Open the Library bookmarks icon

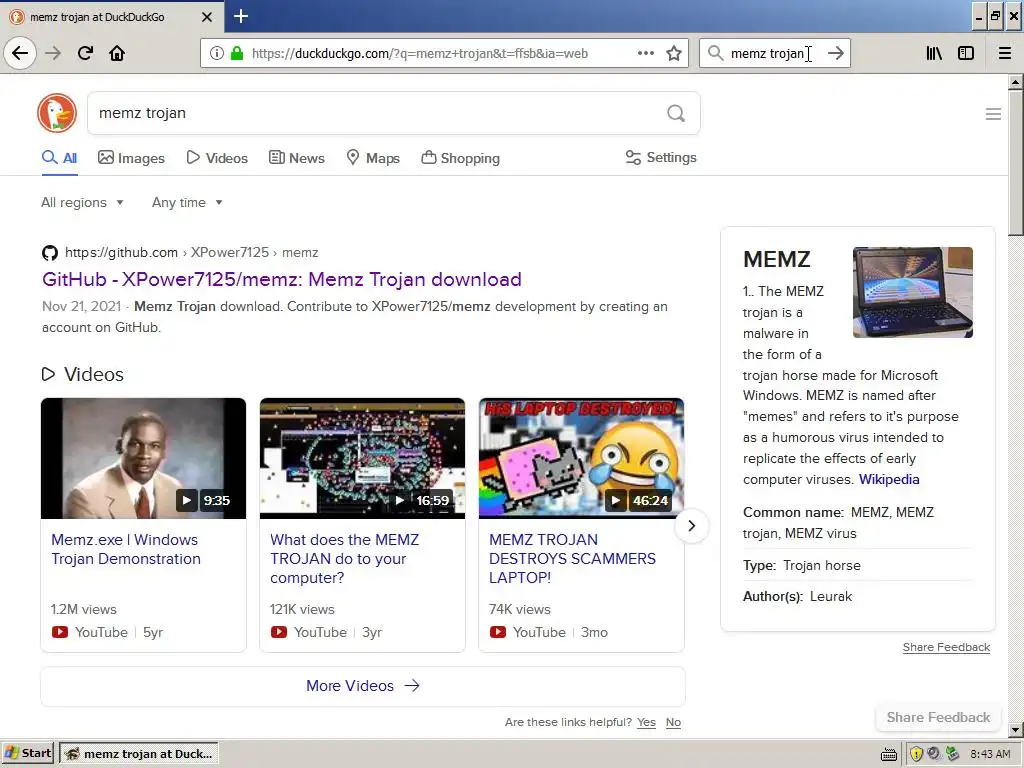(x=934, y=53)
